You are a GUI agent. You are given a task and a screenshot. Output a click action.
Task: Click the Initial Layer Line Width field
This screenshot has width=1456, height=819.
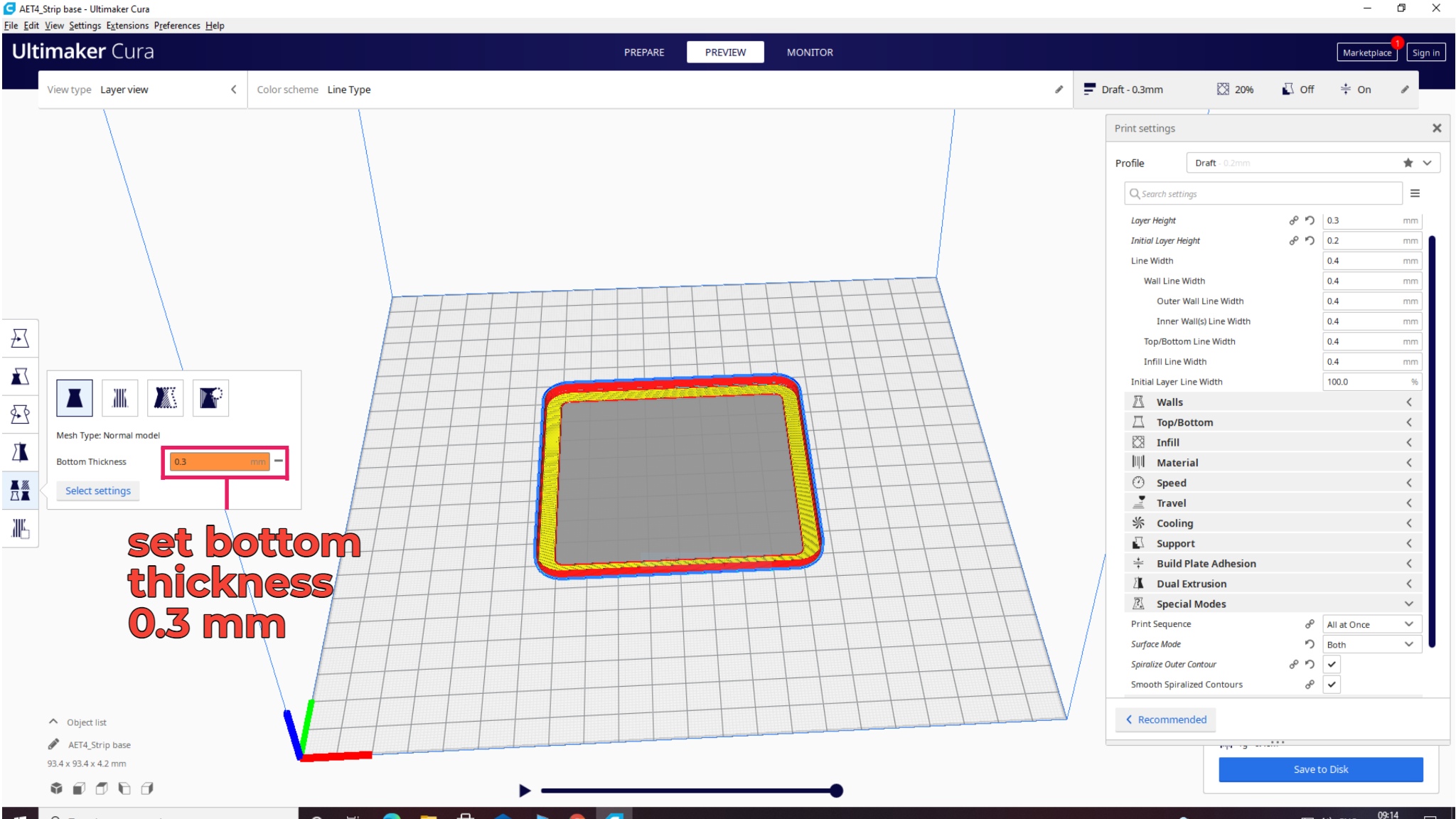pyautogui.click(x=1371, y=382)
